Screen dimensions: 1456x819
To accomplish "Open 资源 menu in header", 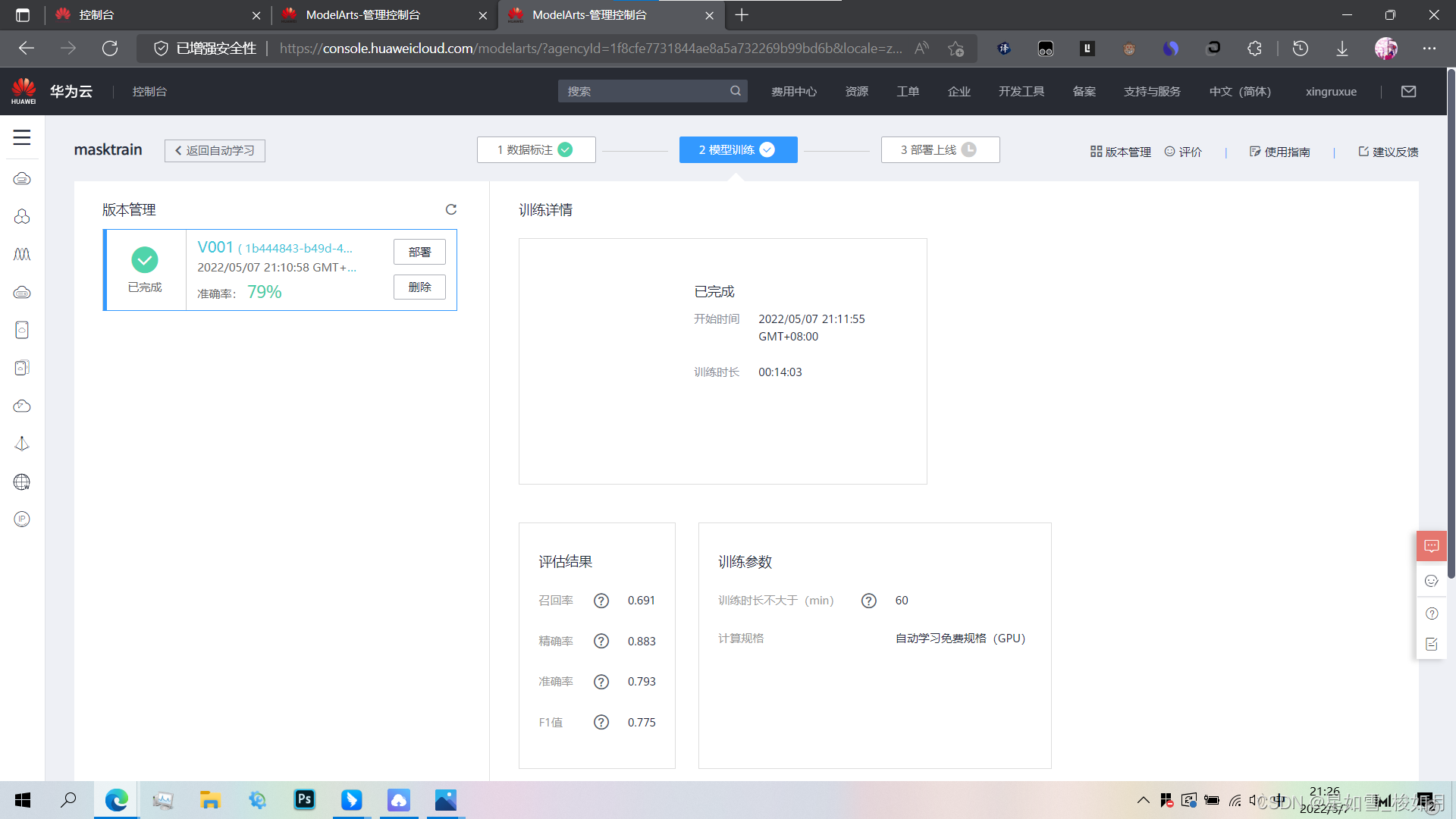I will (x=857, y=91).
